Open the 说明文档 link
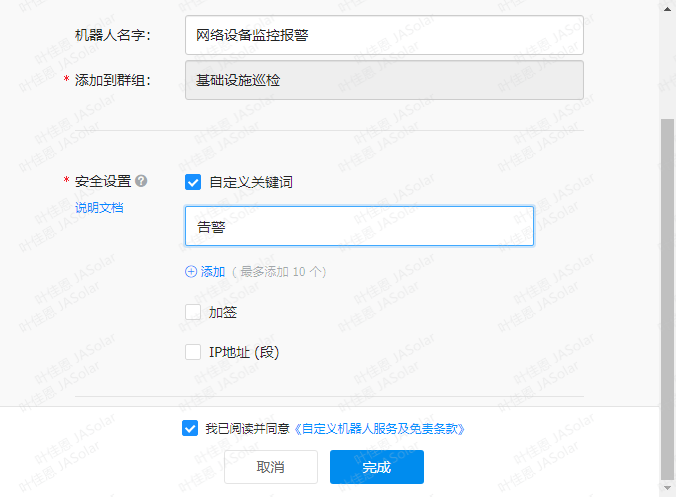 [x=99, y=208]
